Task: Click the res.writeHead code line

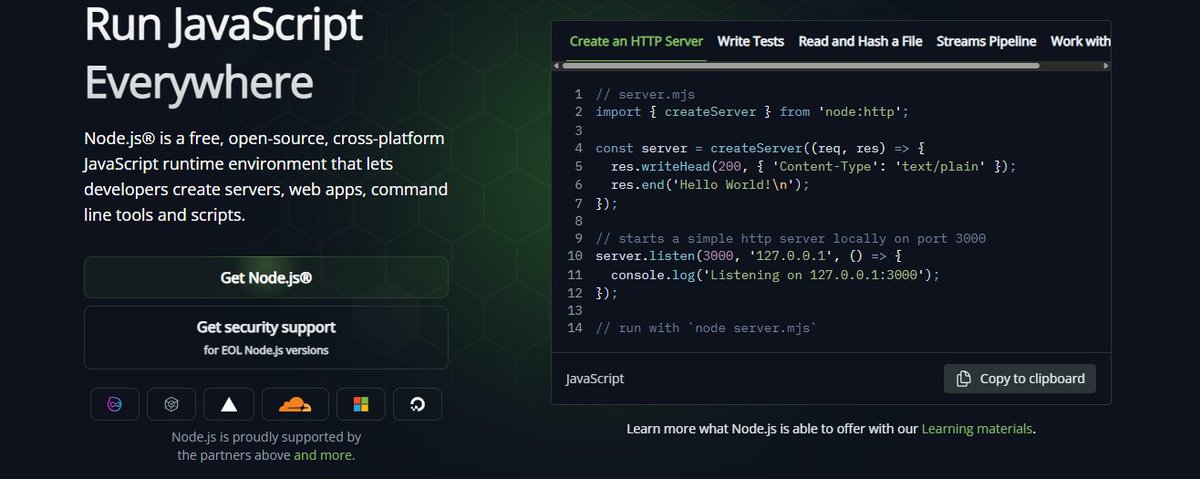Action: click(814, 166)
